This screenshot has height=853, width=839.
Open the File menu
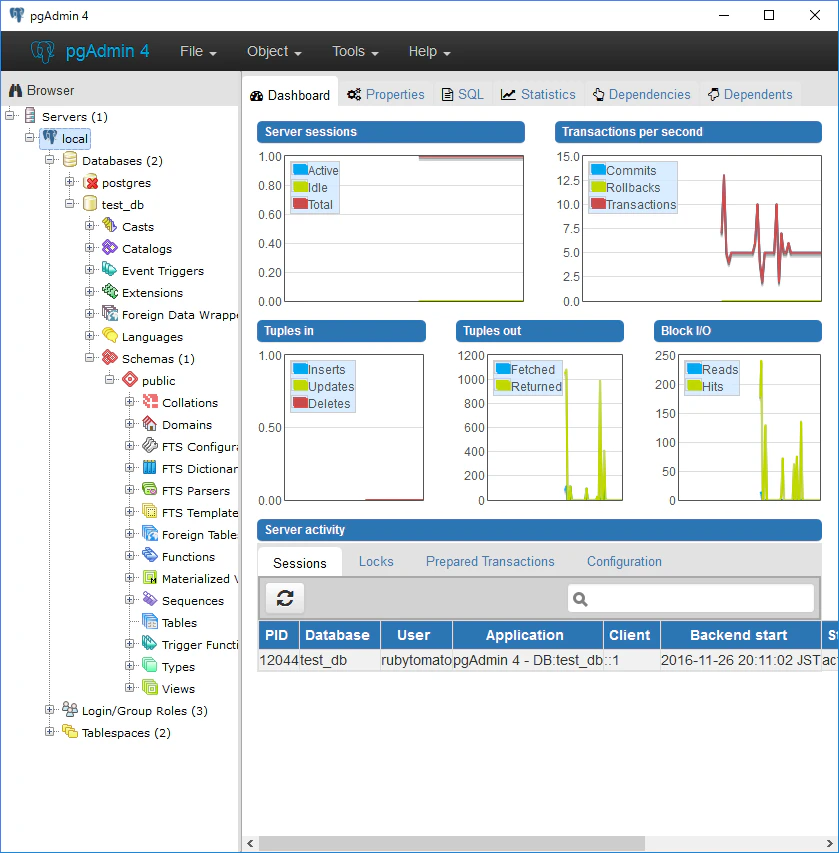[x=198, y=52]
